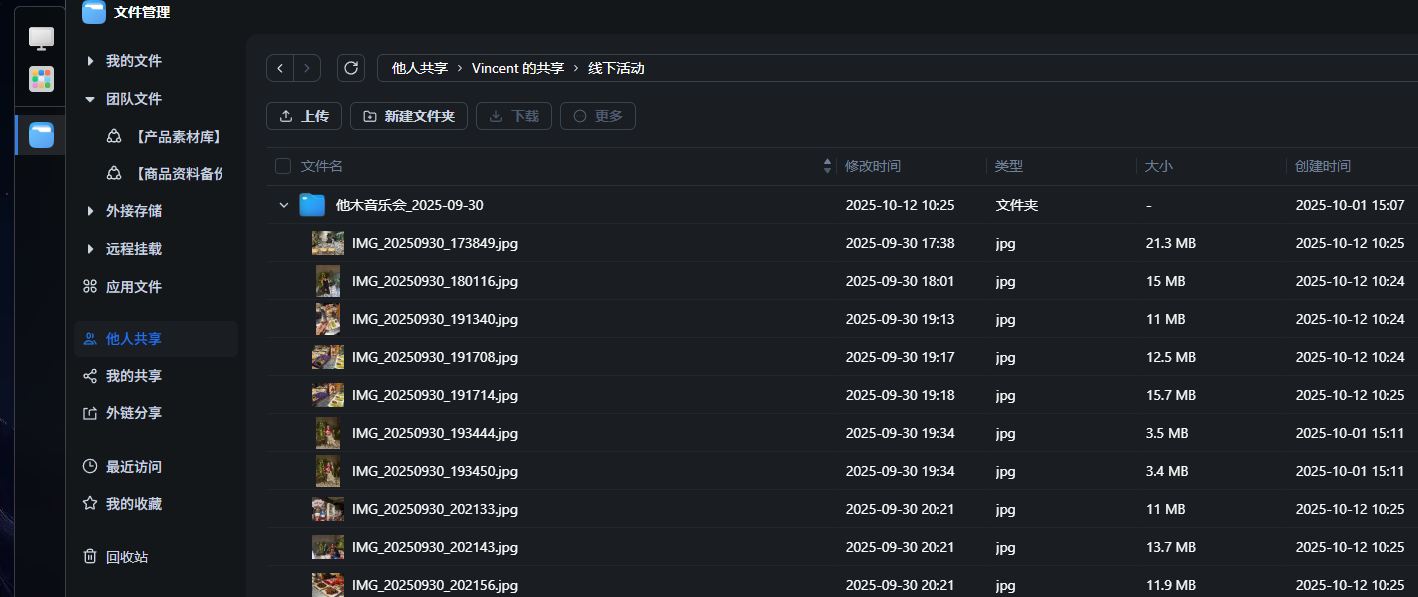
Task: Expand the 我的文件 tree node
Action: pos(90,61)
